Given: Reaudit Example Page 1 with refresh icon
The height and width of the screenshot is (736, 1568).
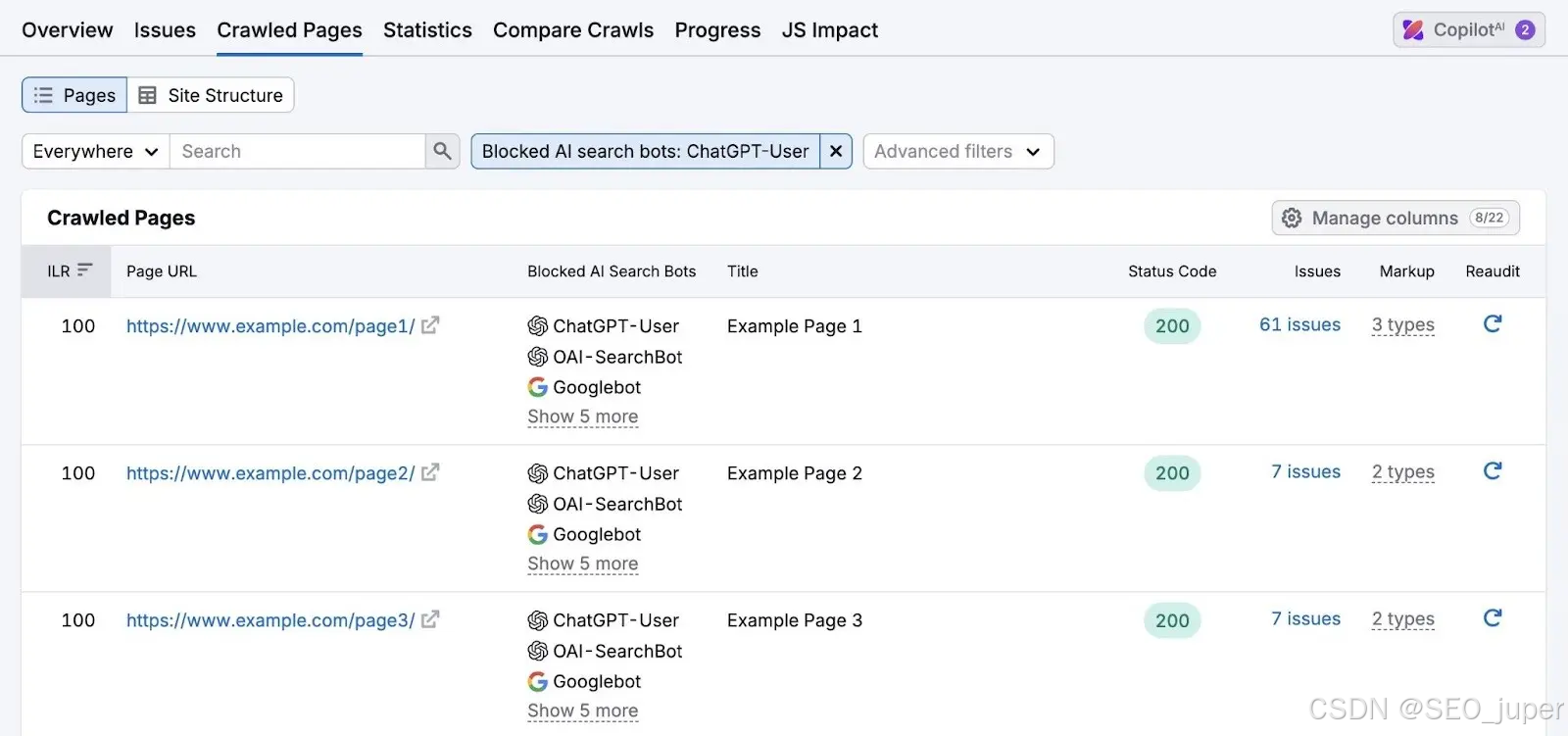Looking at the screenshot, I should point(1493,323).
